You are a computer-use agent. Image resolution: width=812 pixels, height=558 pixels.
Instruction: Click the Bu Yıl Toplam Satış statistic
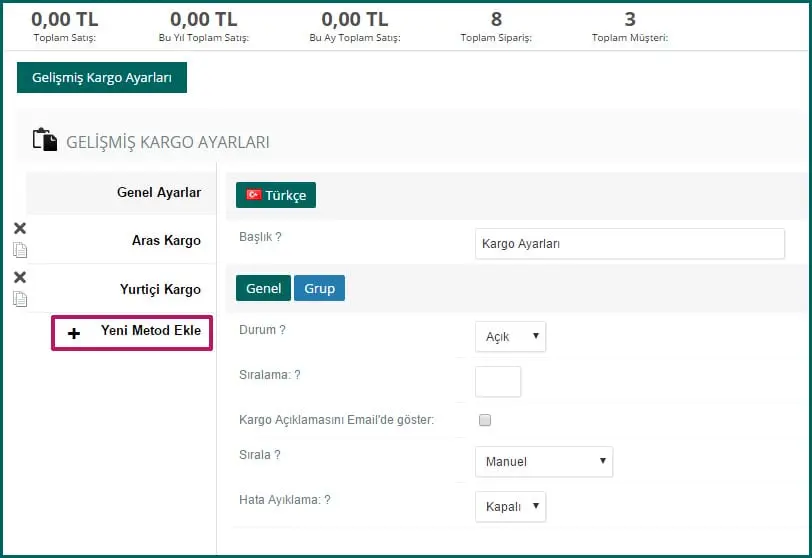[x=204, y=27]
